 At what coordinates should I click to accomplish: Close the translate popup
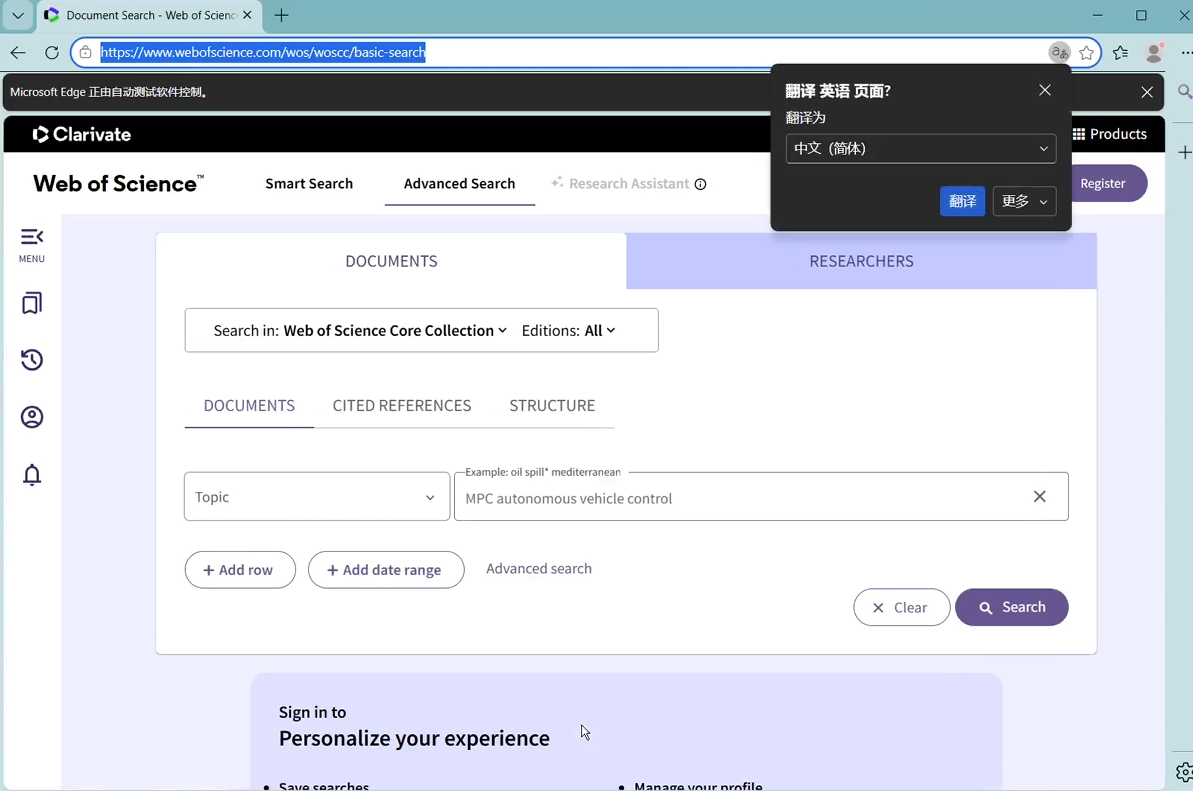pyautogui.click(x=1045, y=91)
